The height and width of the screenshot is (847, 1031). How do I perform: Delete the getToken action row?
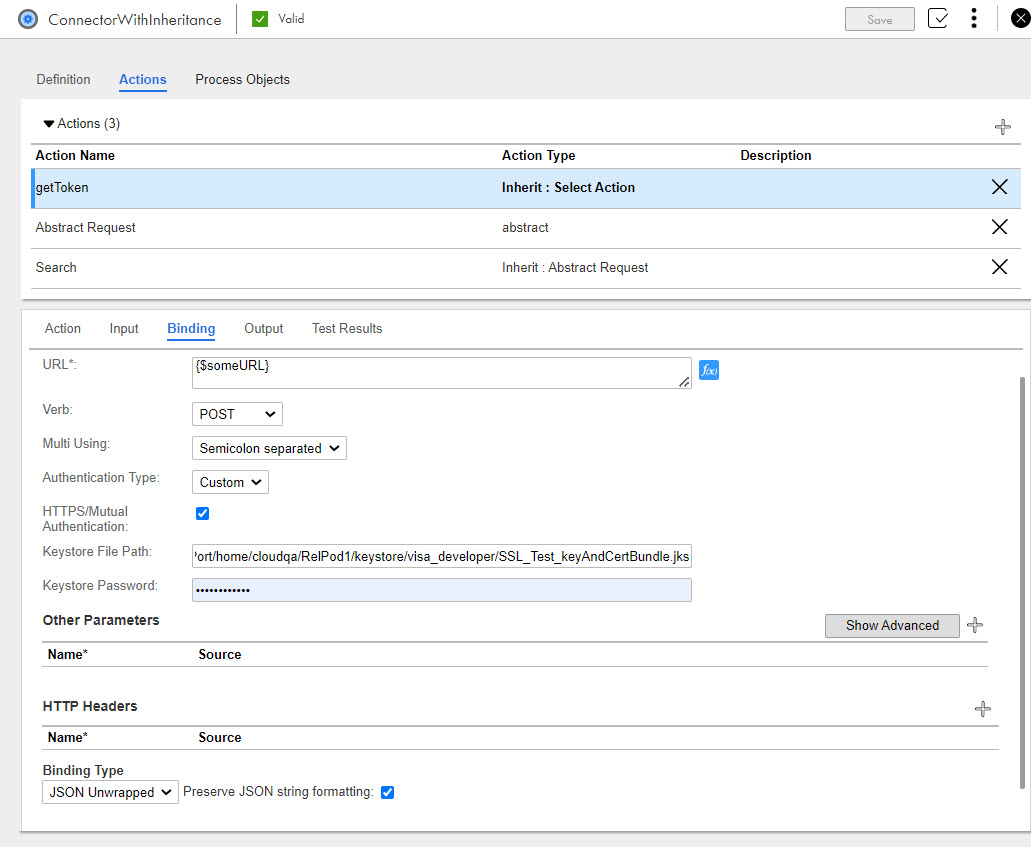(999, 187)
